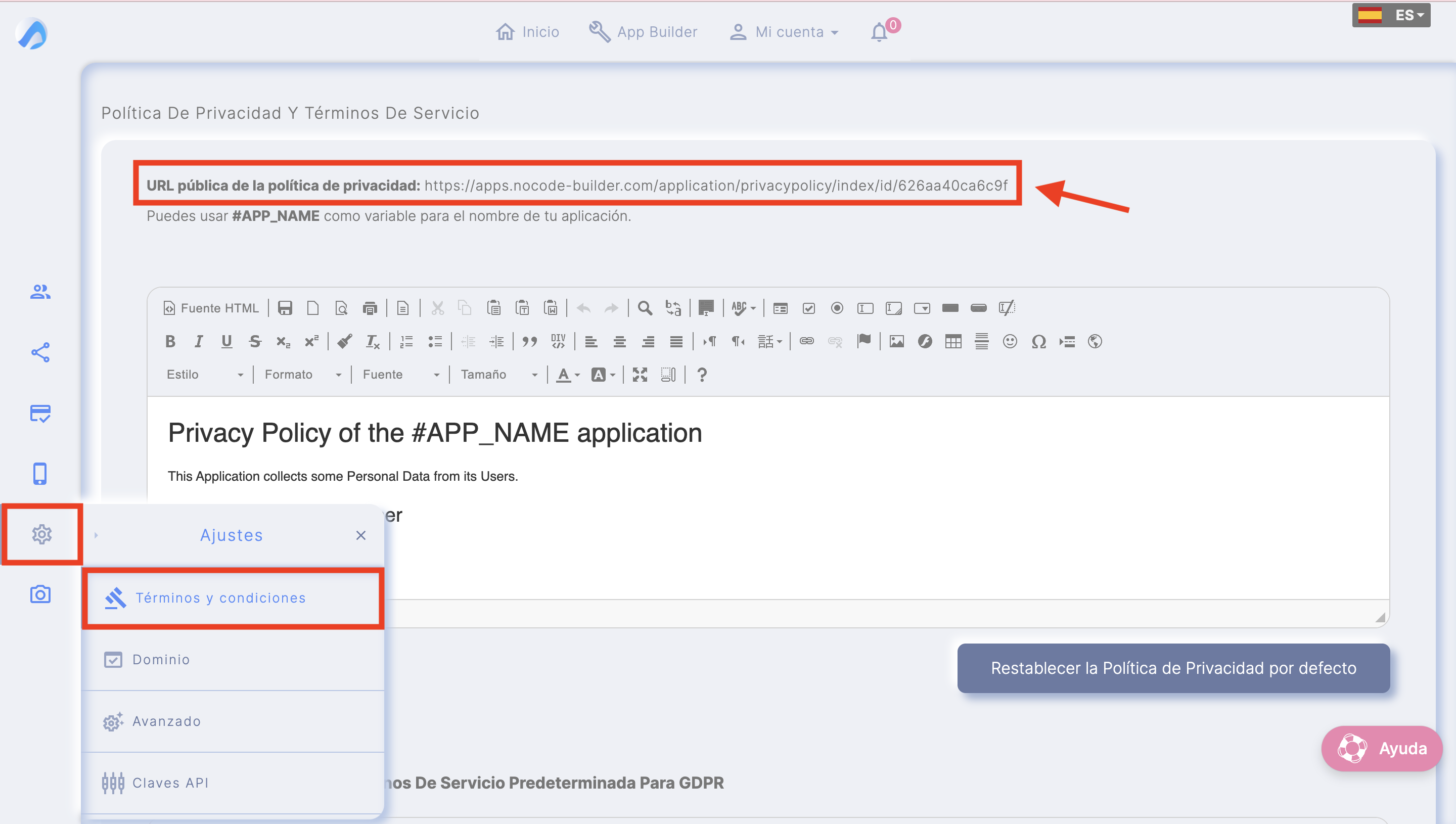This screenshot has width=1456, height=824.
Task: Insert a hyperlink
Action: 806,341
